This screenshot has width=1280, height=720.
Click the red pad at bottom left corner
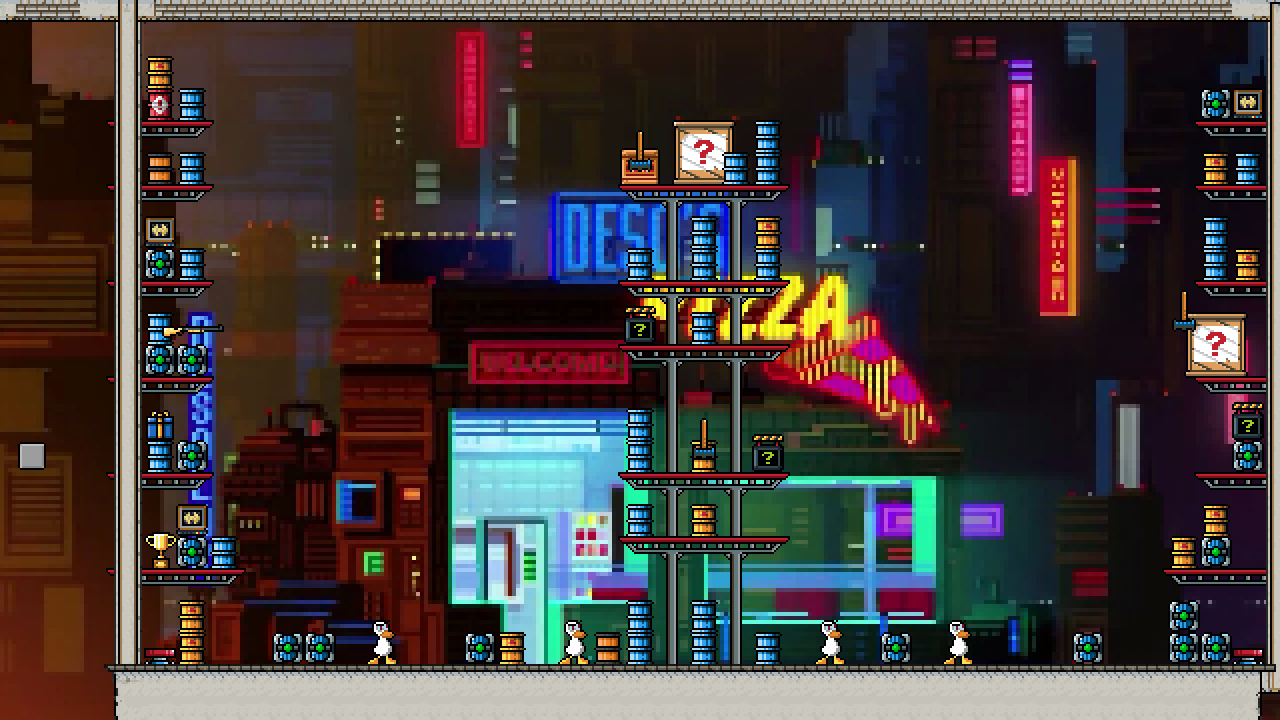(x=160, y=655)
